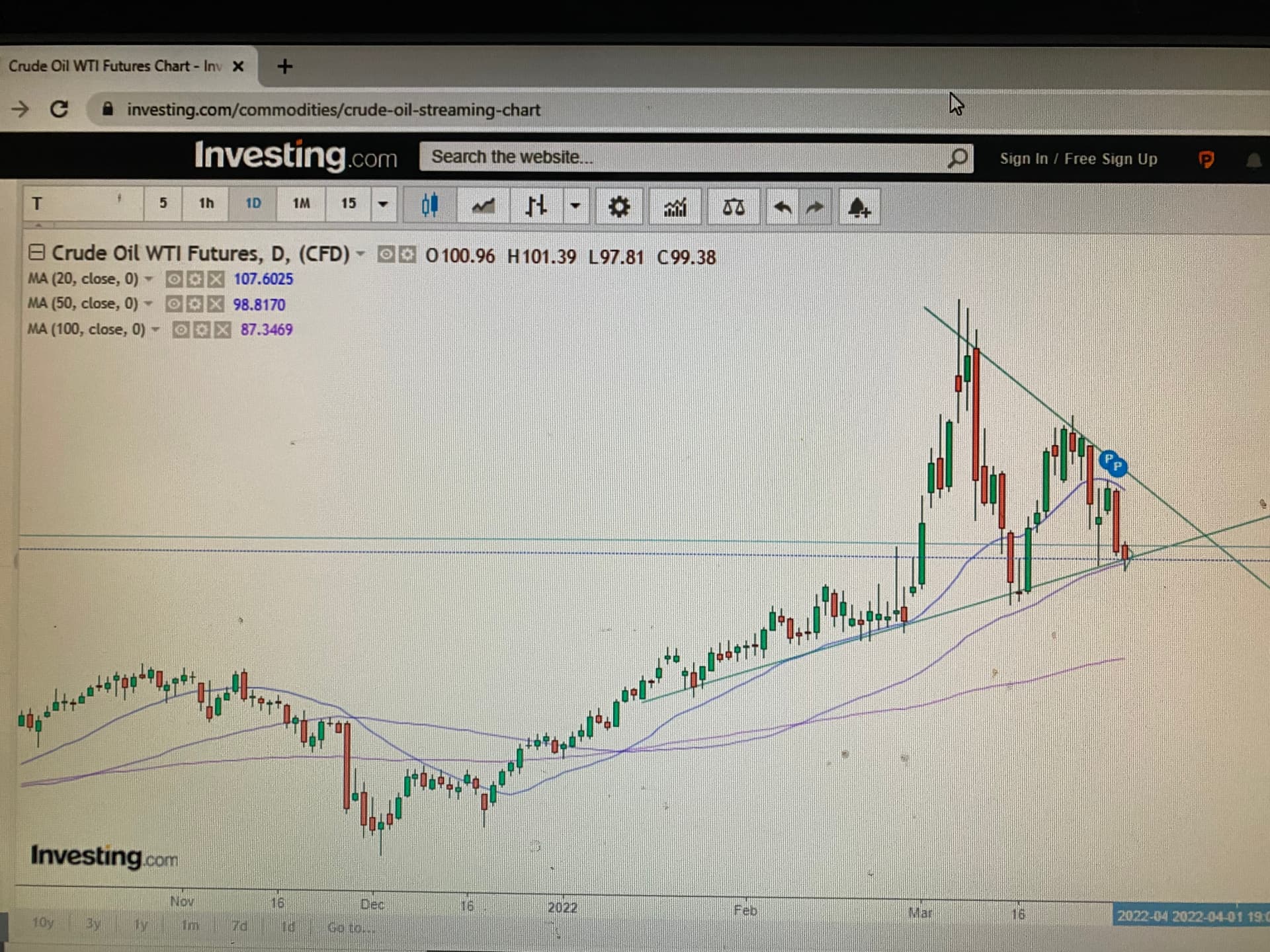Select the 5 minute interval

[163, 203]
